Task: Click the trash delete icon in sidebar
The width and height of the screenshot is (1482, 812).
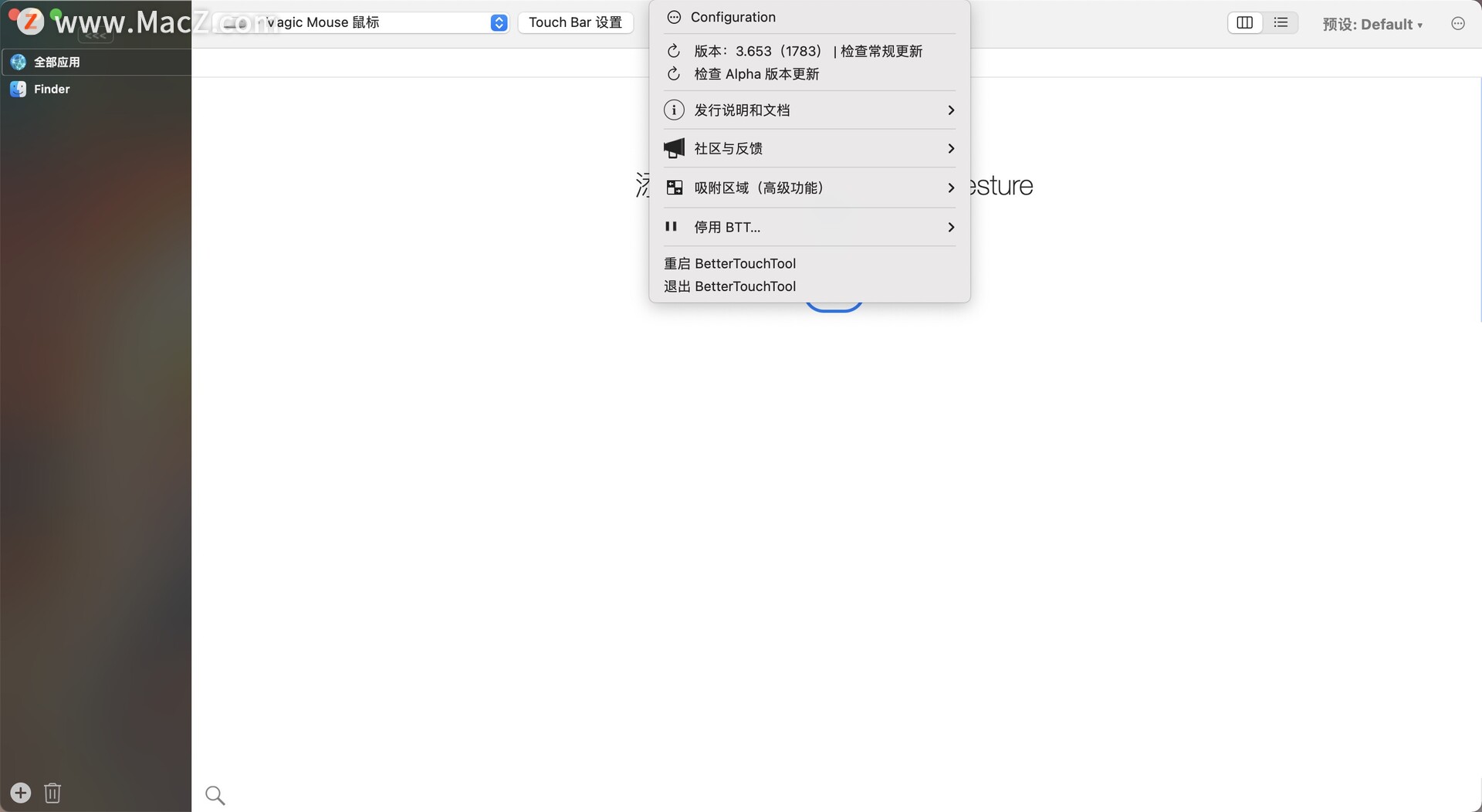Action: 52,793
